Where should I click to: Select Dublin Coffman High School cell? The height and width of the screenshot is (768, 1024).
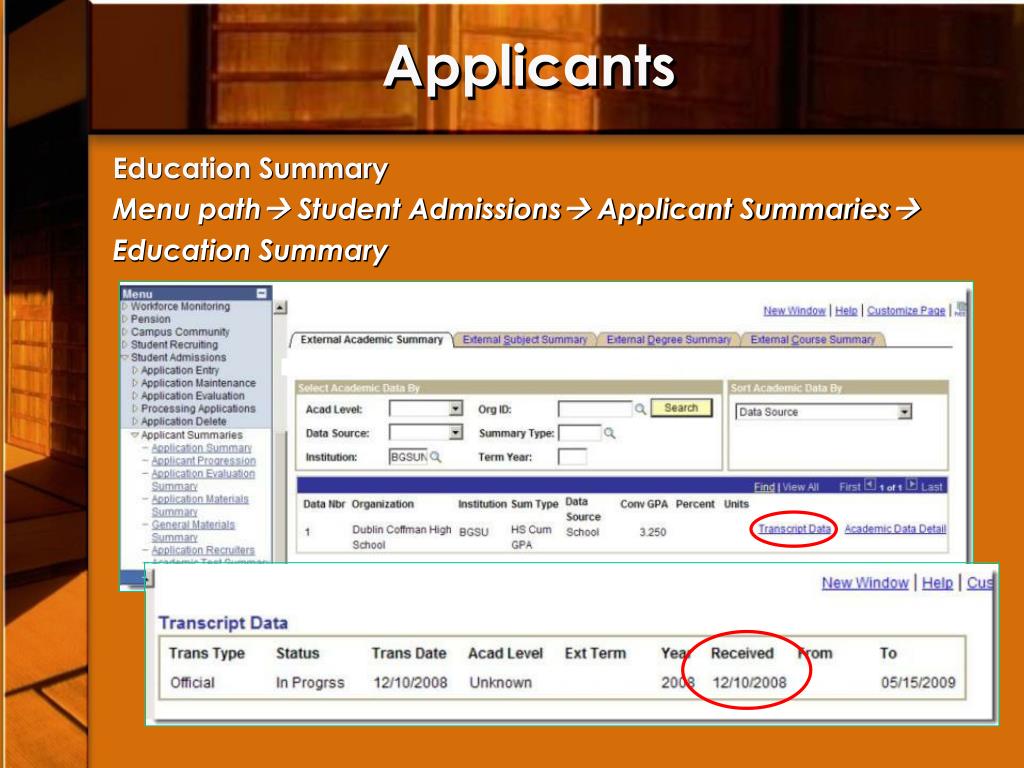click(x=402, y=537)
